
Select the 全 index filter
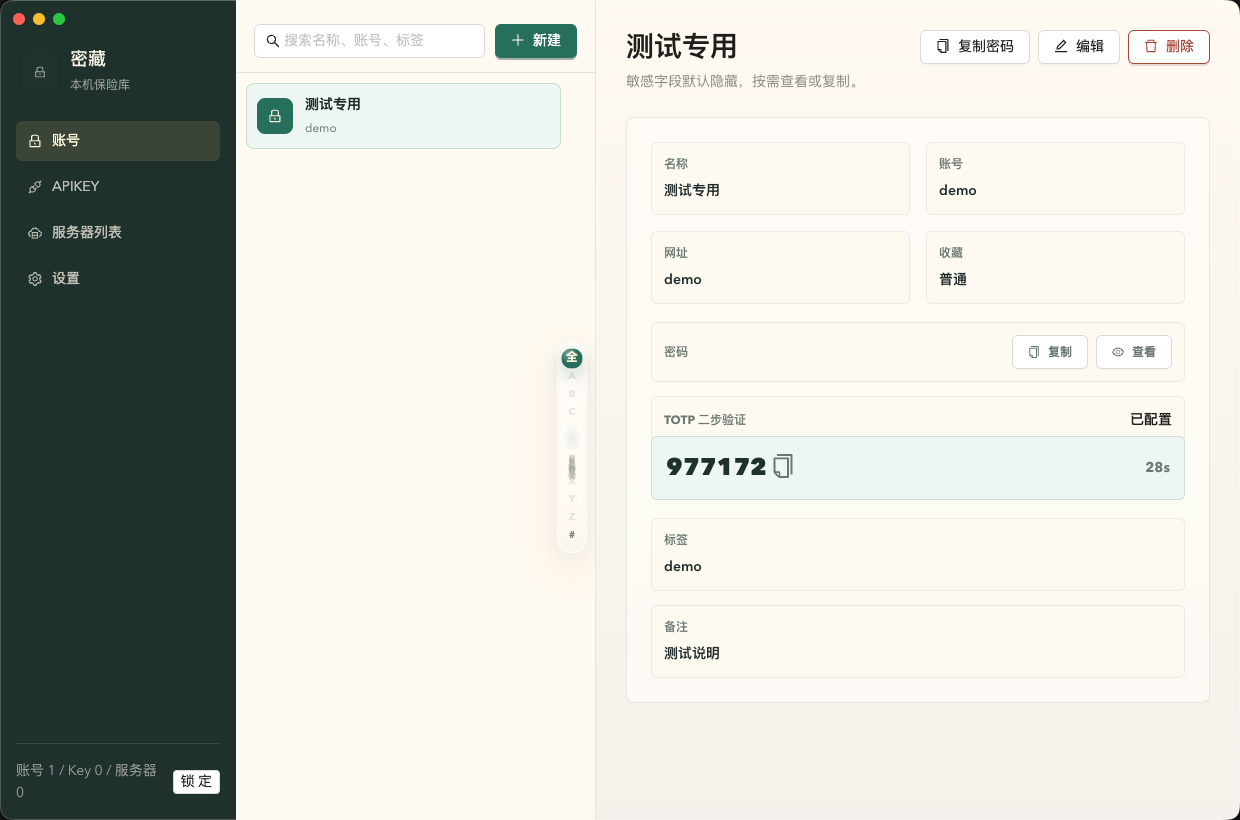click(572, 358)
